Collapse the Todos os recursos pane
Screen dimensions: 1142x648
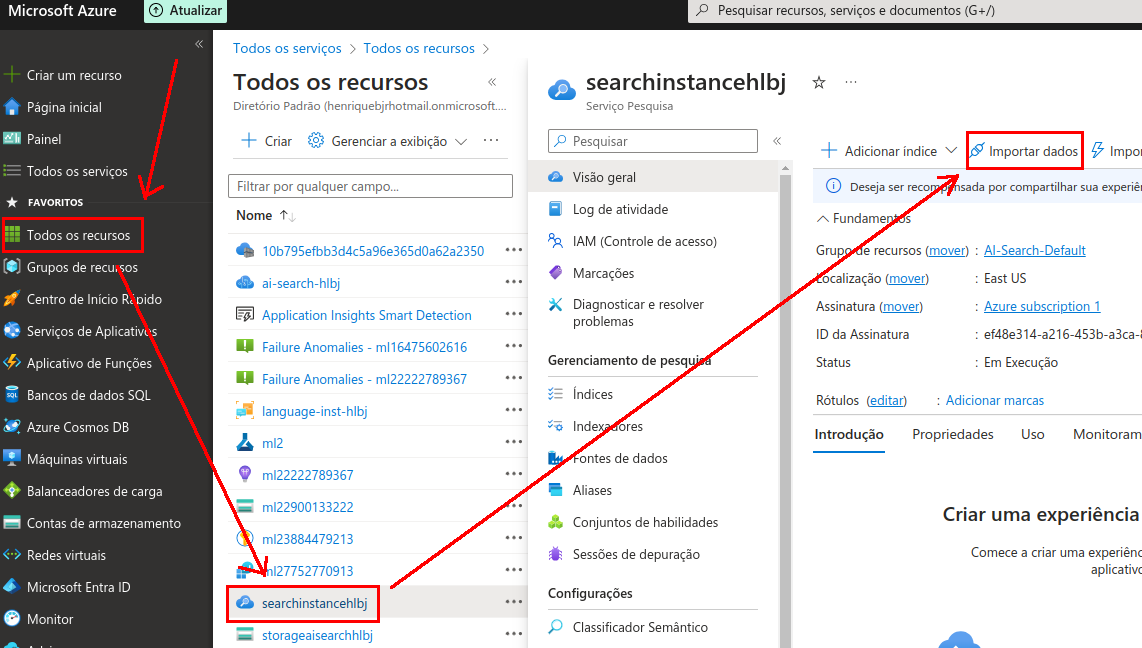[492, 82]
